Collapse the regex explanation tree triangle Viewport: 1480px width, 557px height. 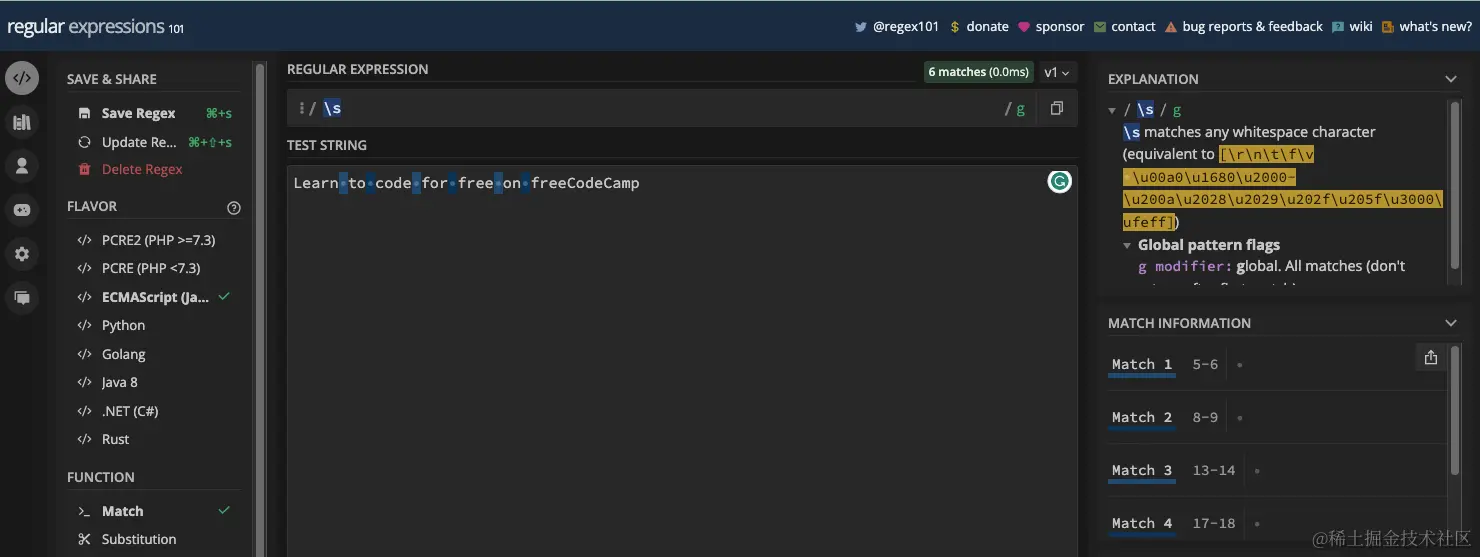[1112, 110]
